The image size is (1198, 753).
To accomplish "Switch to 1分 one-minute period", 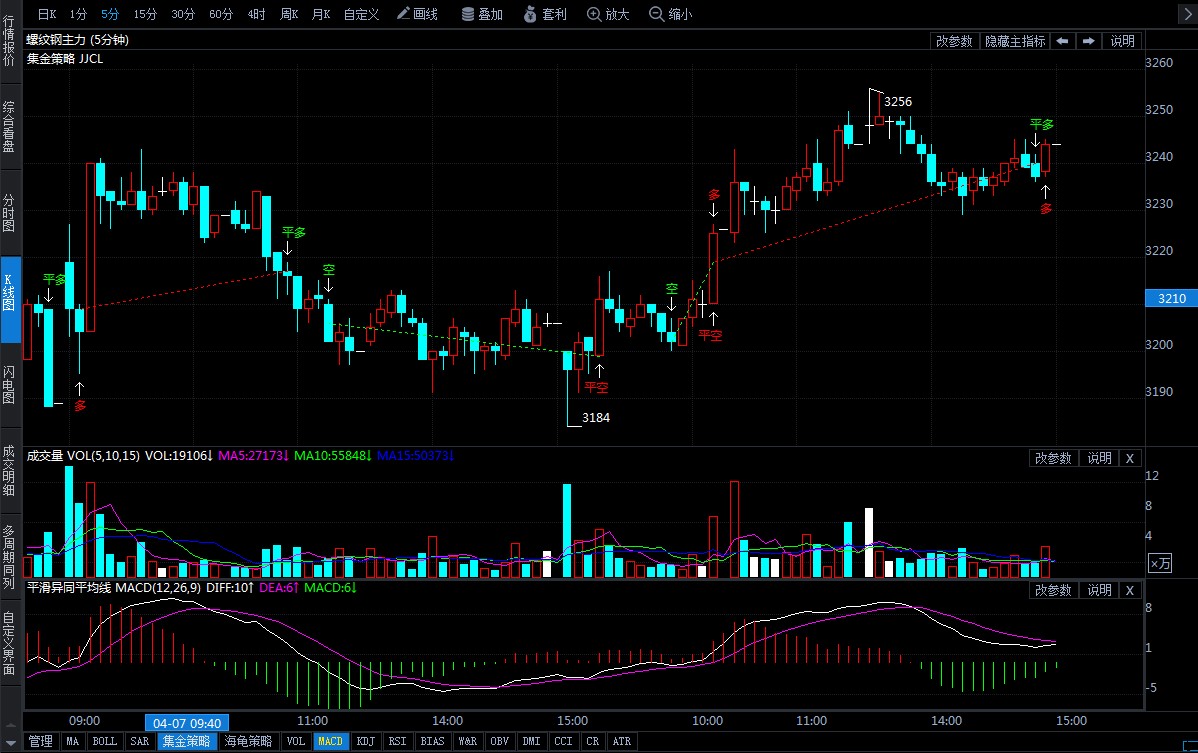I will (78, 14).
